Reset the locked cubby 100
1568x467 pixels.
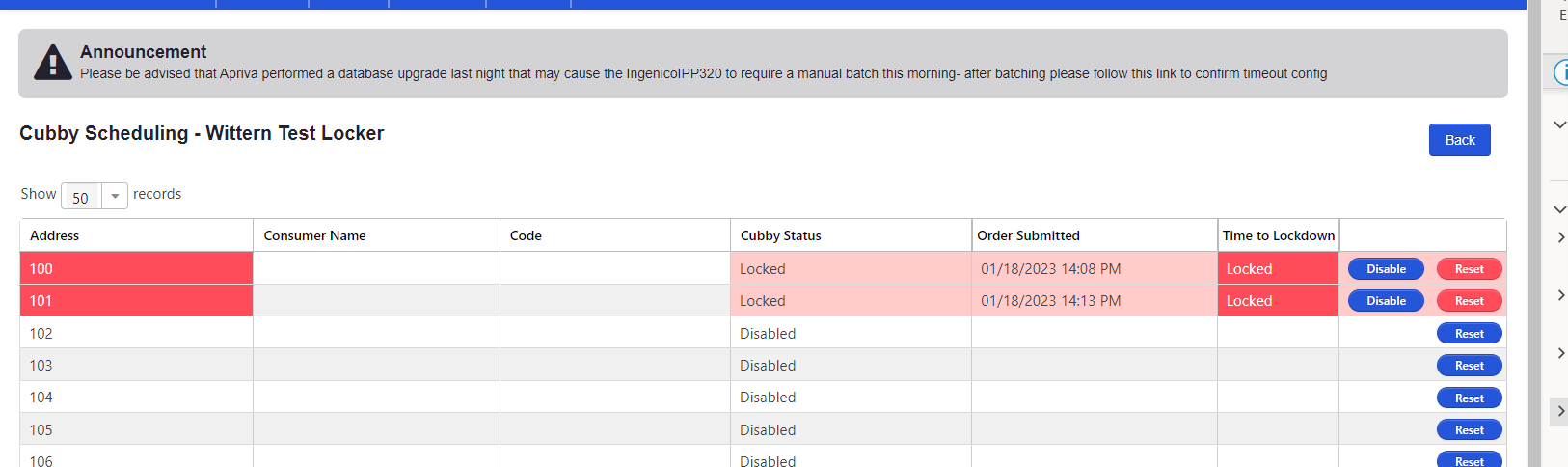(1469, 269)
